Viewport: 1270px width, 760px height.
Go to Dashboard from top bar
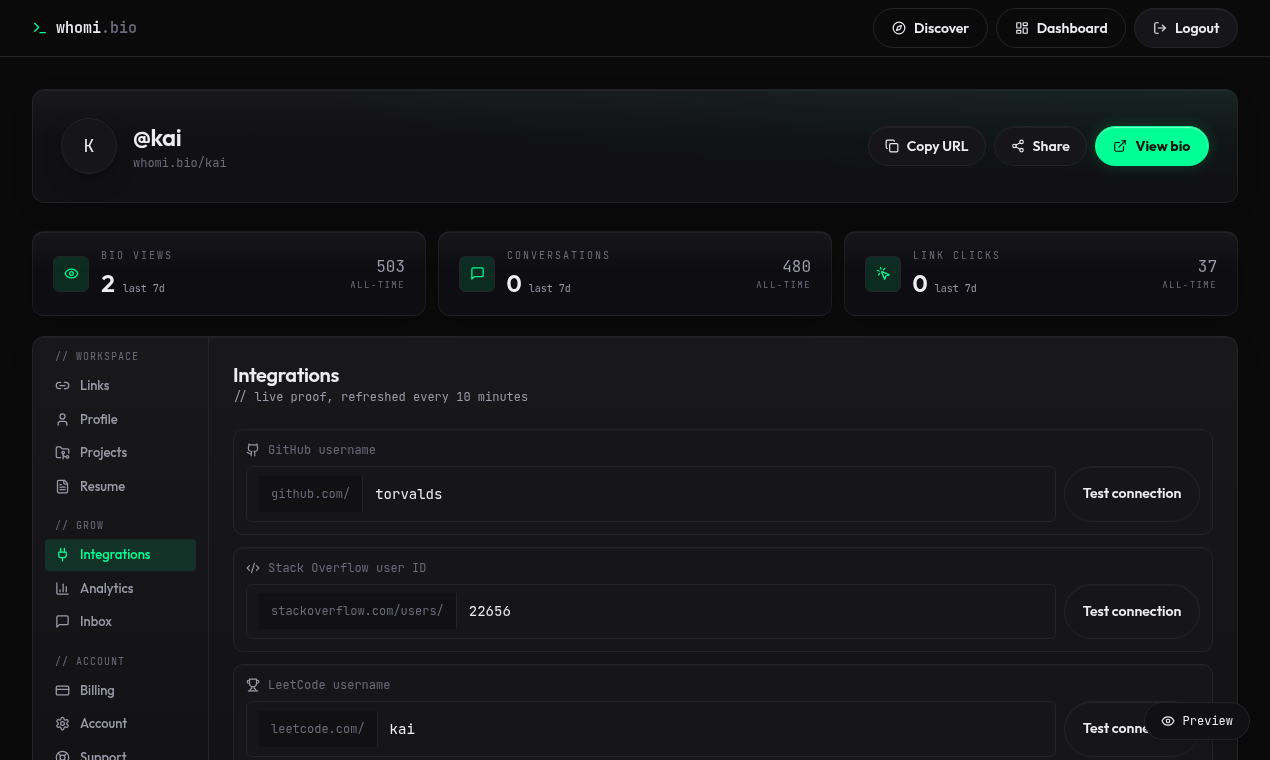pos(1061,28)
